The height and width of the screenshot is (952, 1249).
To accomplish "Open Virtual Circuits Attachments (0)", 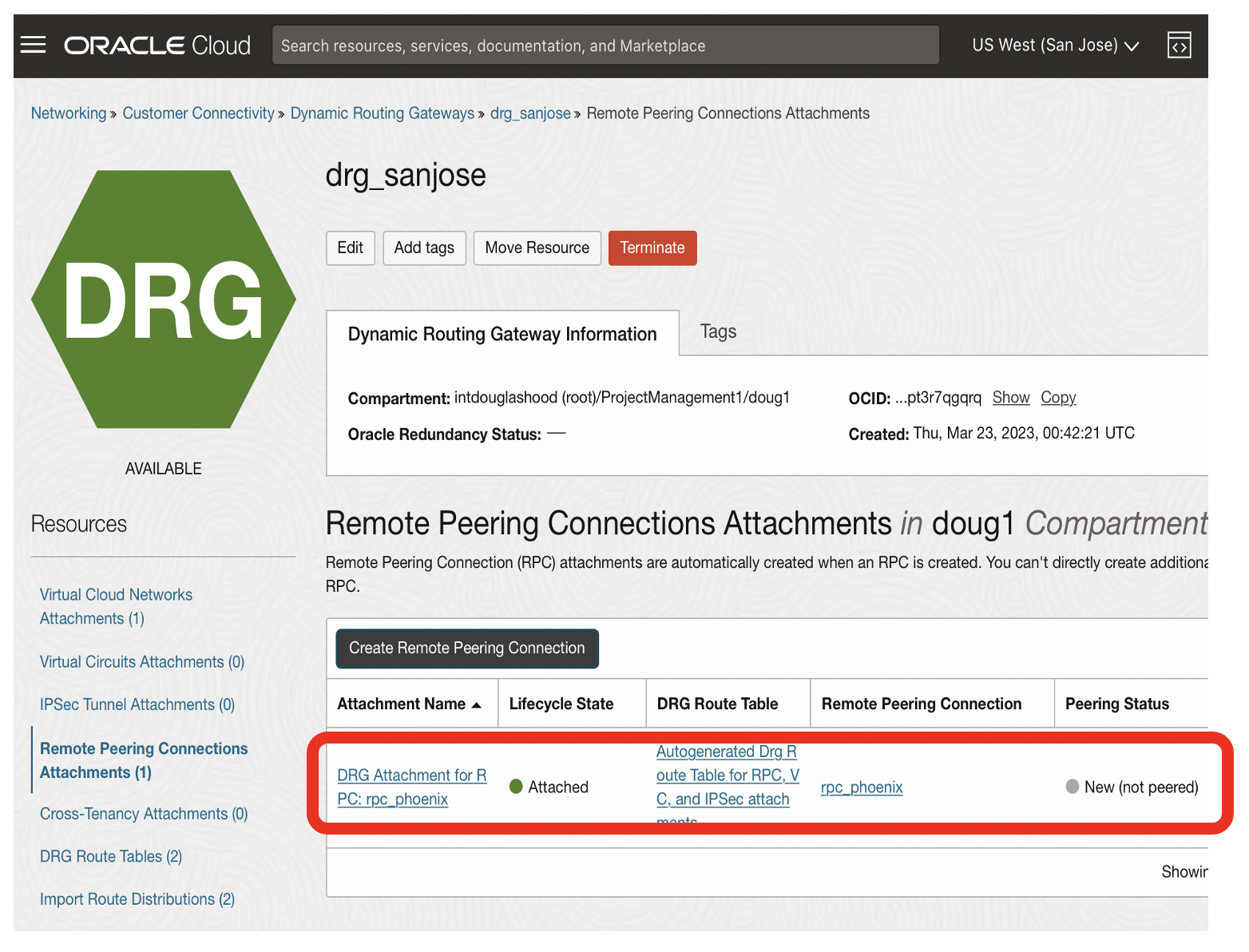I will coord(142,661).
